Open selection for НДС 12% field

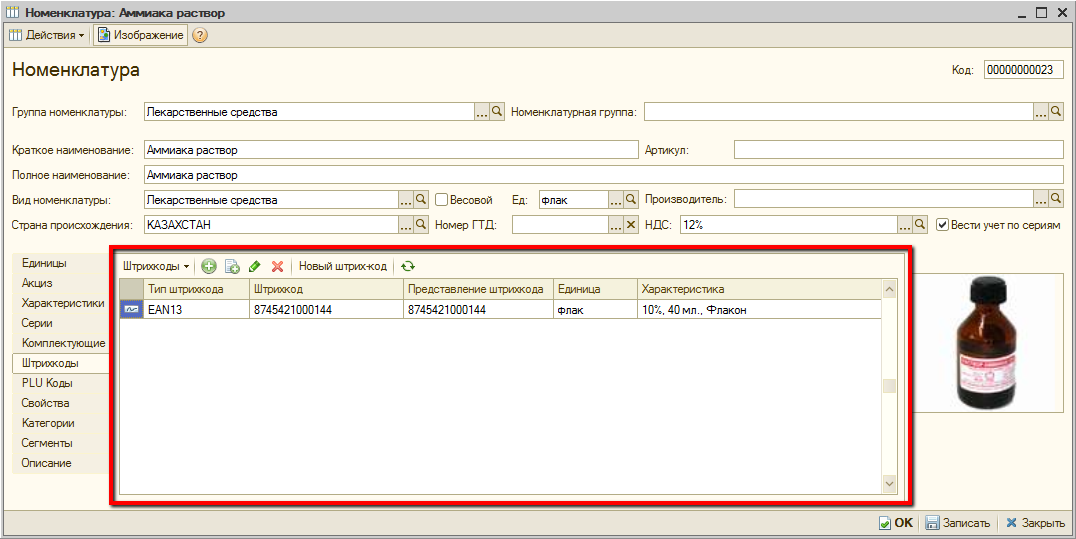[905, 225]
